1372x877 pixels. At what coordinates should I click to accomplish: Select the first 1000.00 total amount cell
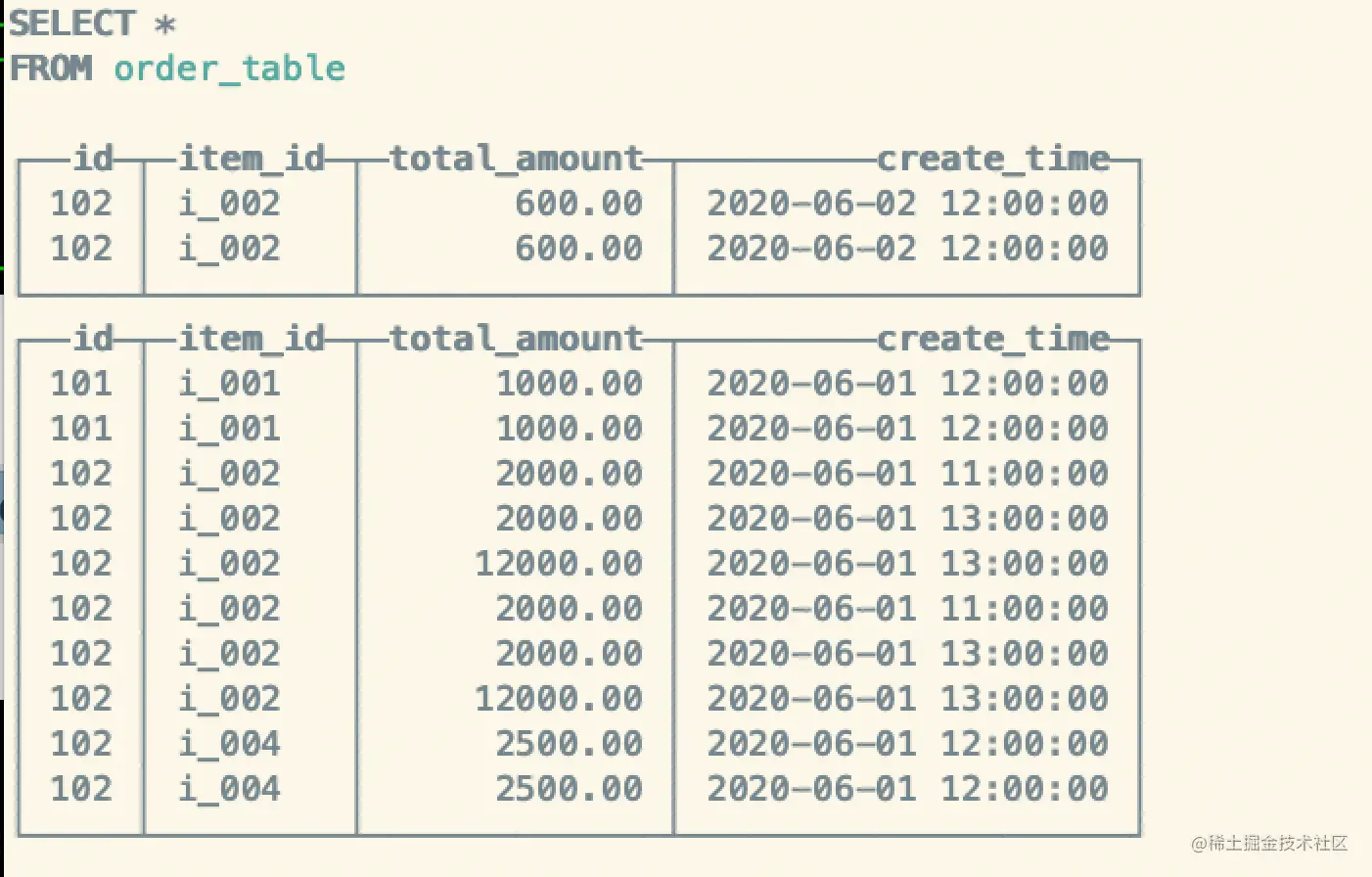tap(570, 384)
